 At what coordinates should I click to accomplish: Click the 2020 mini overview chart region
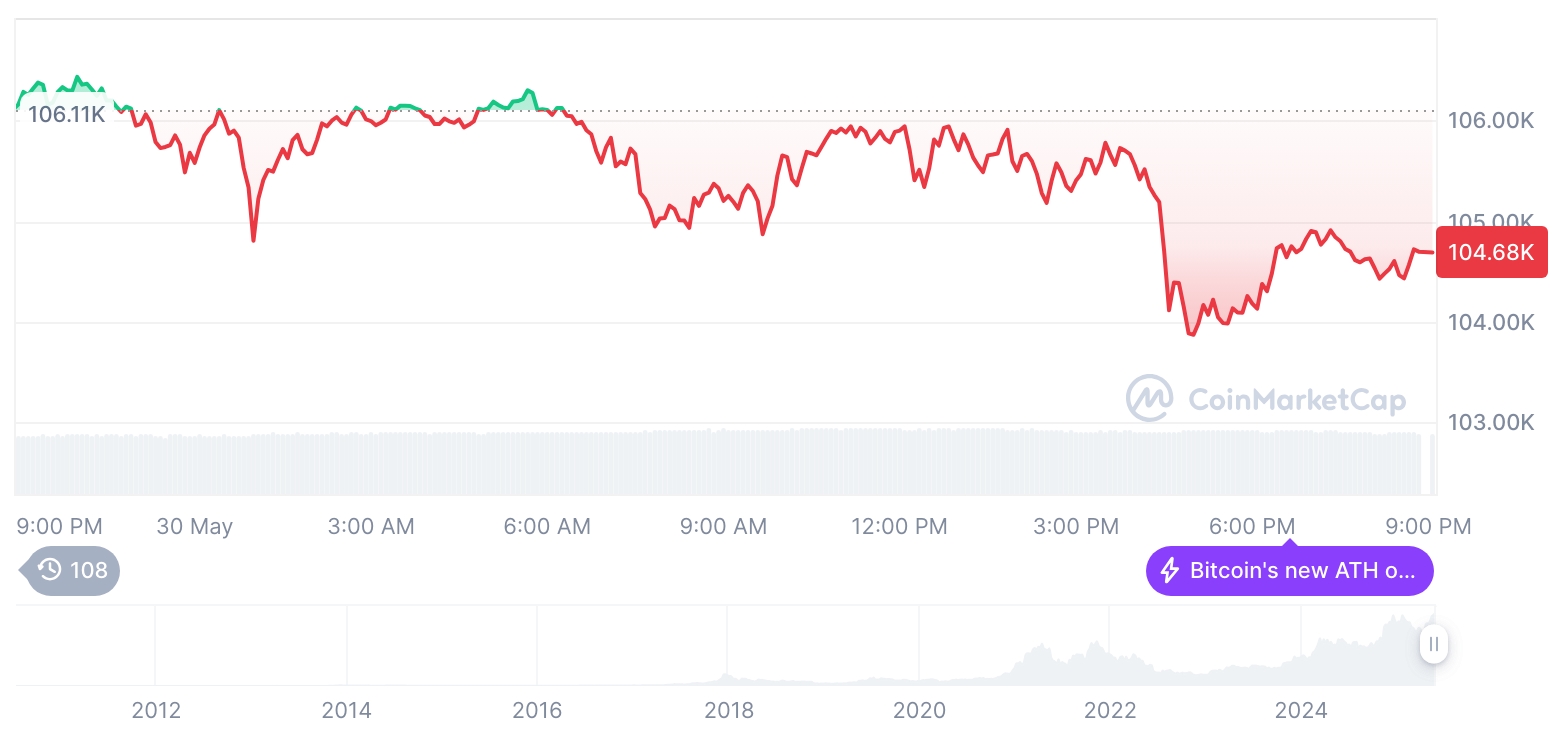point(919,645)
